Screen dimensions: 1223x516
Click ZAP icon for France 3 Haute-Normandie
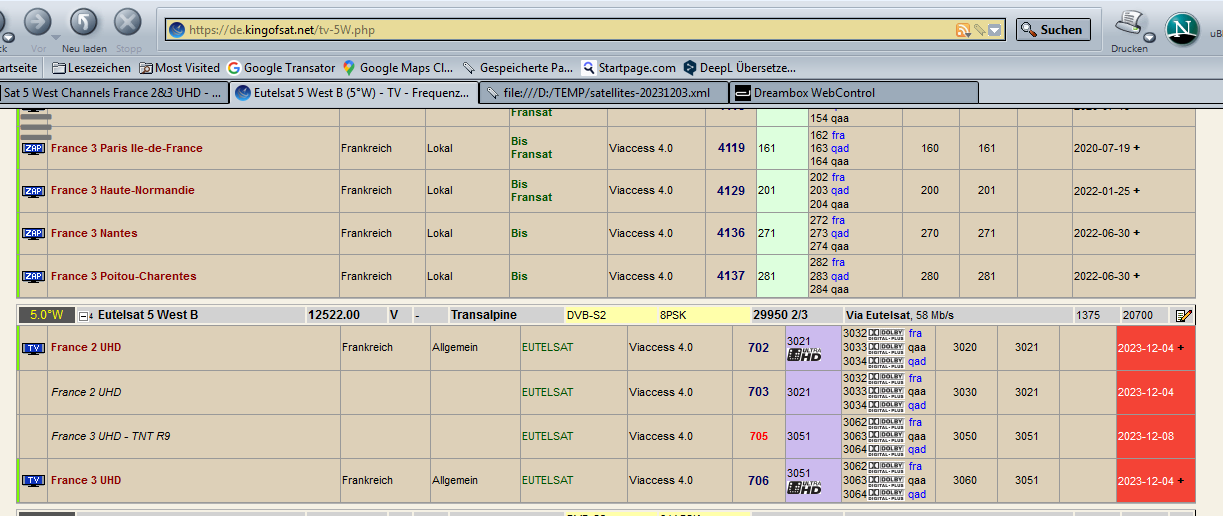[33, 191]
